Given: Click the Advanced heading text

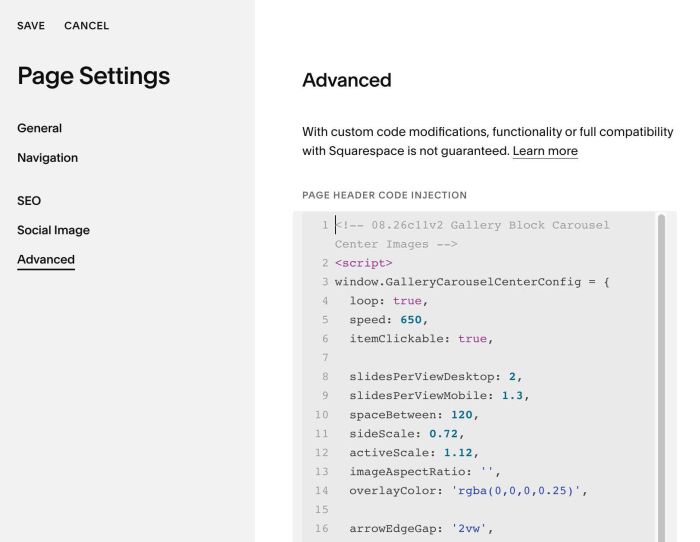Looking at the screenshot, I should tap(347, 80).
